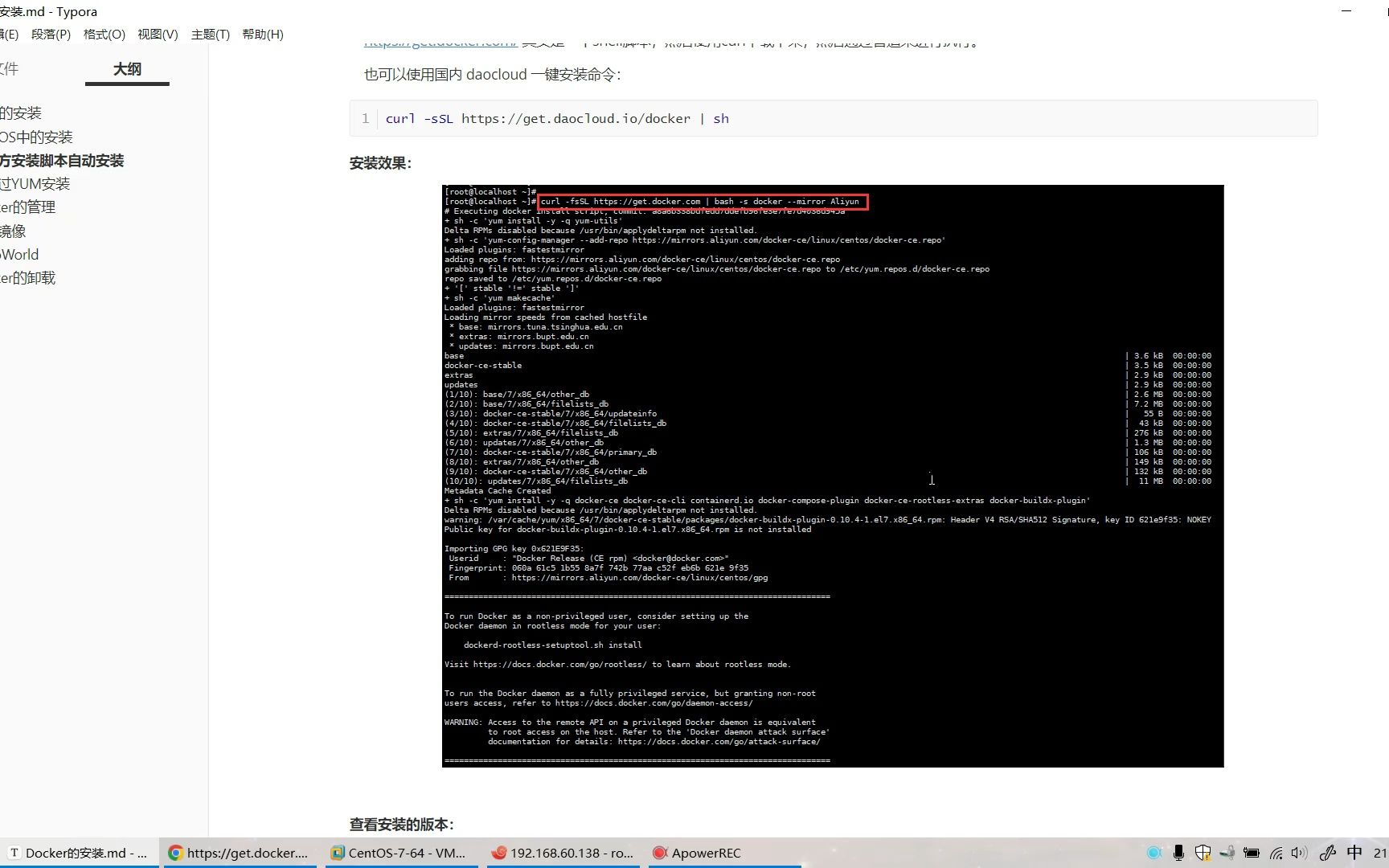The width and height of the screenshot is (1389, 868).
Task: Open the blue camera tray icon
Action: (x=1154, y=853)
